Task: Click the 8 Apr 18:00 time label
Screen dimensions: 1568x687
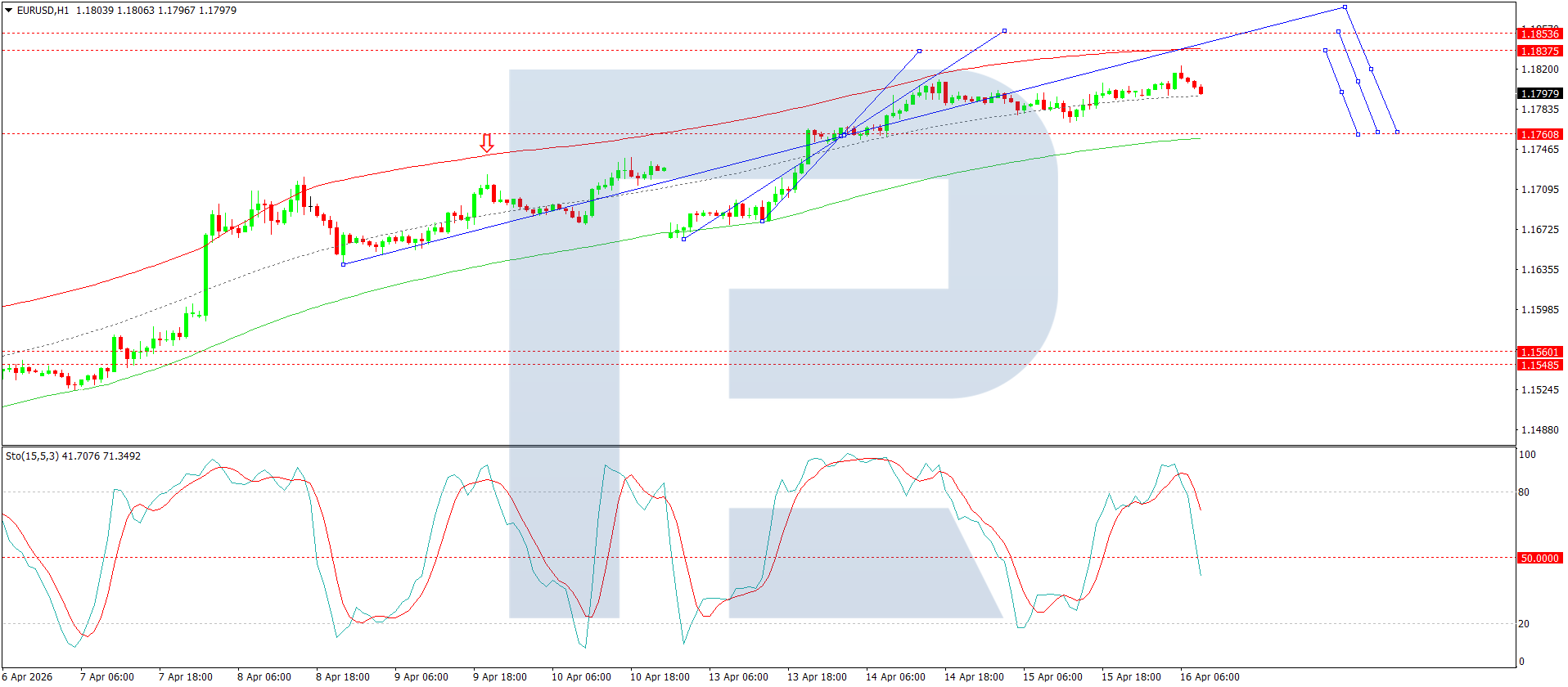Action: point(343,677)
